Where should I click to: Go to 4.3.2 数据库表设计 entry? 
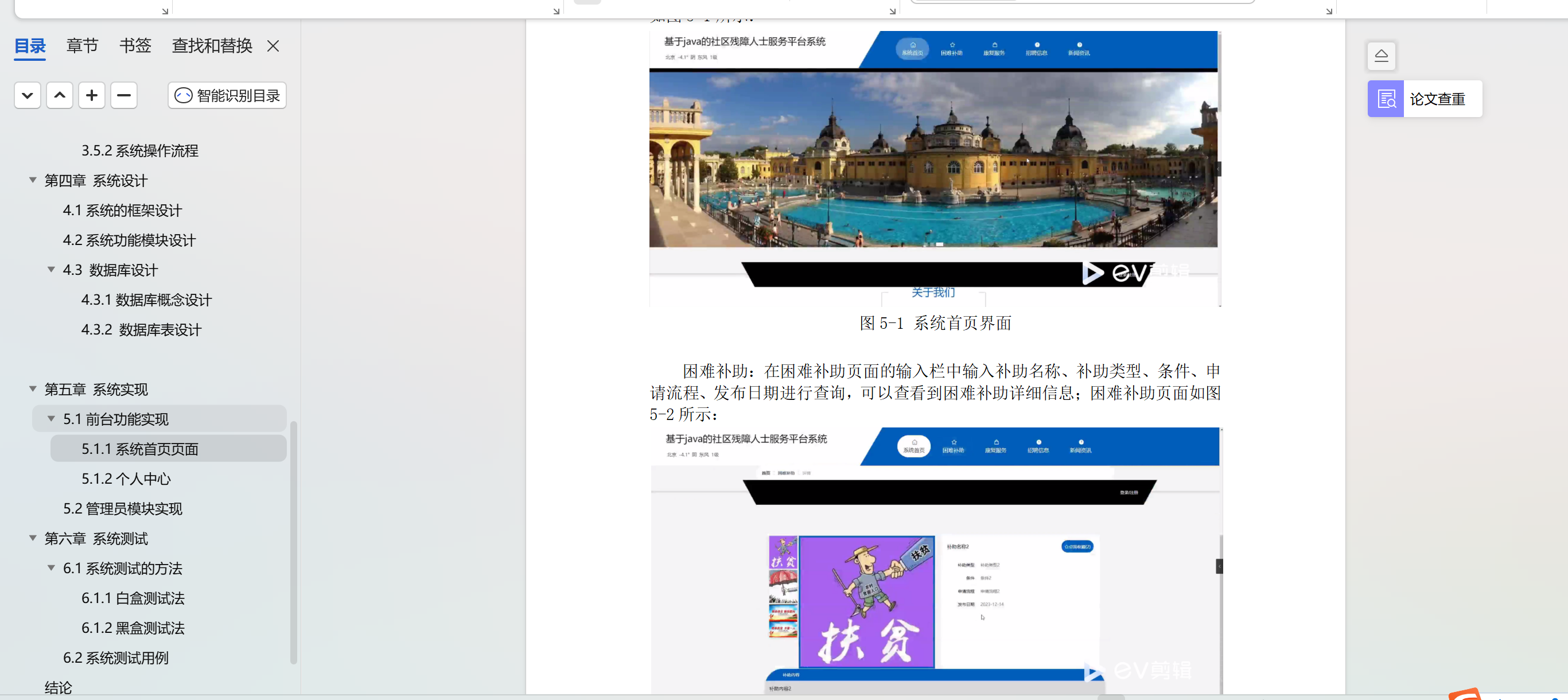tap(141, 330)
